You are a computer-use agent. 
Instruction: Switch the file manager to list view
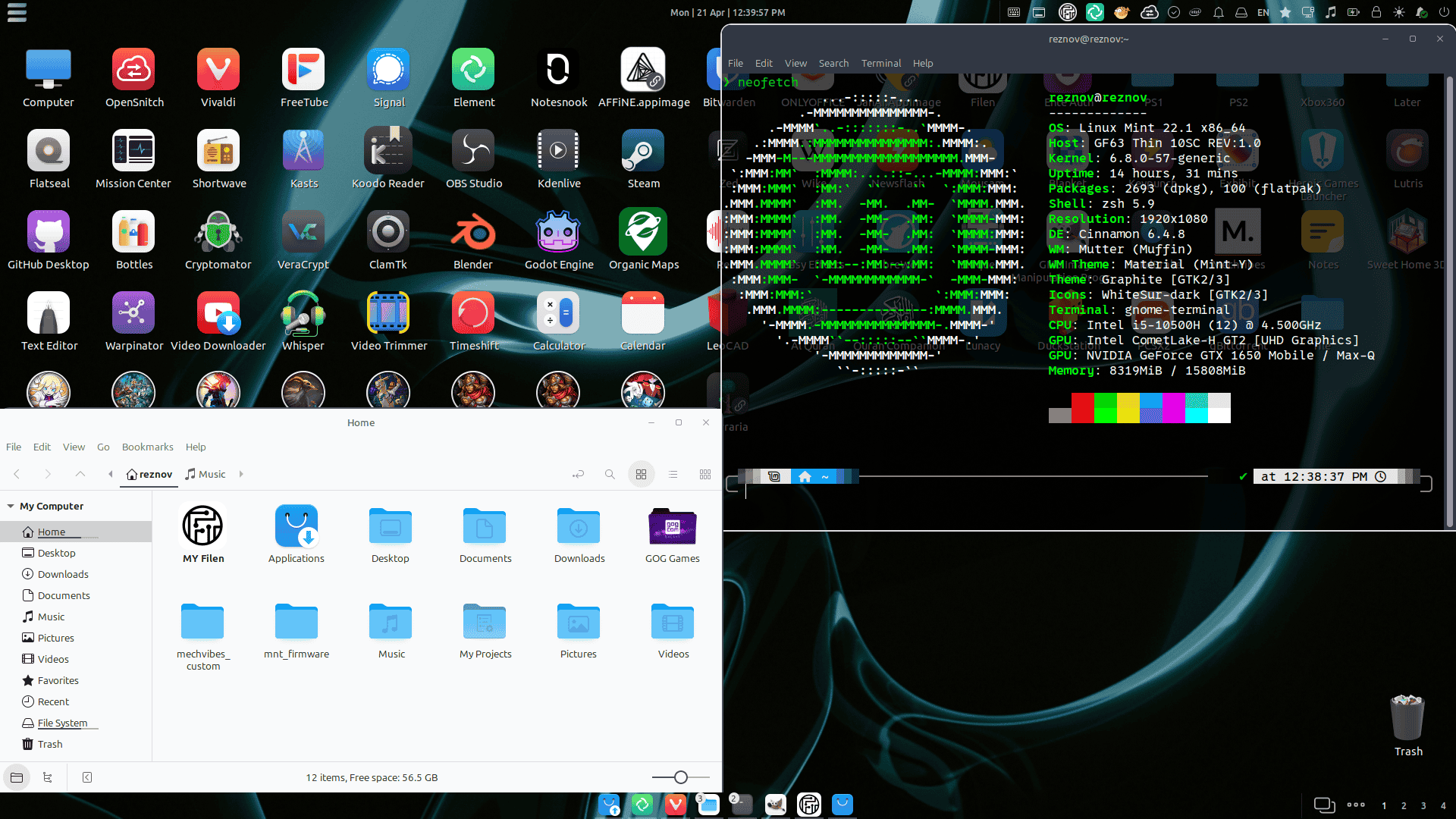click(x=673, y=474)
